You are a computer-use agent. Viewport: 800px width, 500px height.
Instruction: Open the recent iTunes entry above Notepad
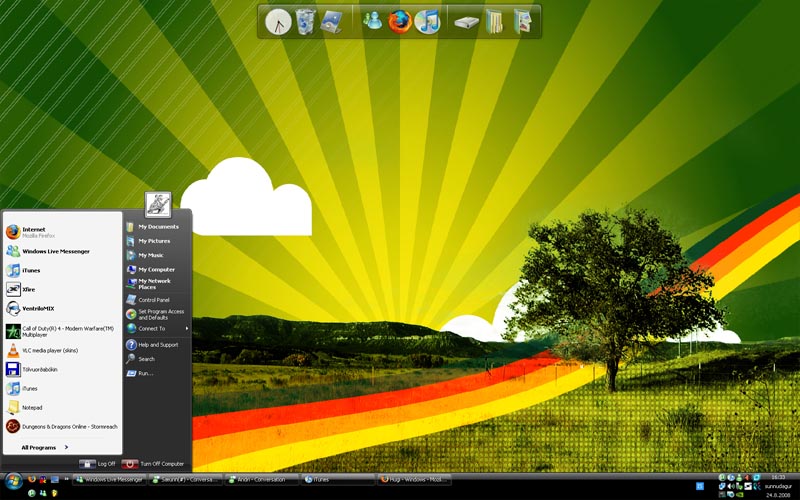[62, 389]
